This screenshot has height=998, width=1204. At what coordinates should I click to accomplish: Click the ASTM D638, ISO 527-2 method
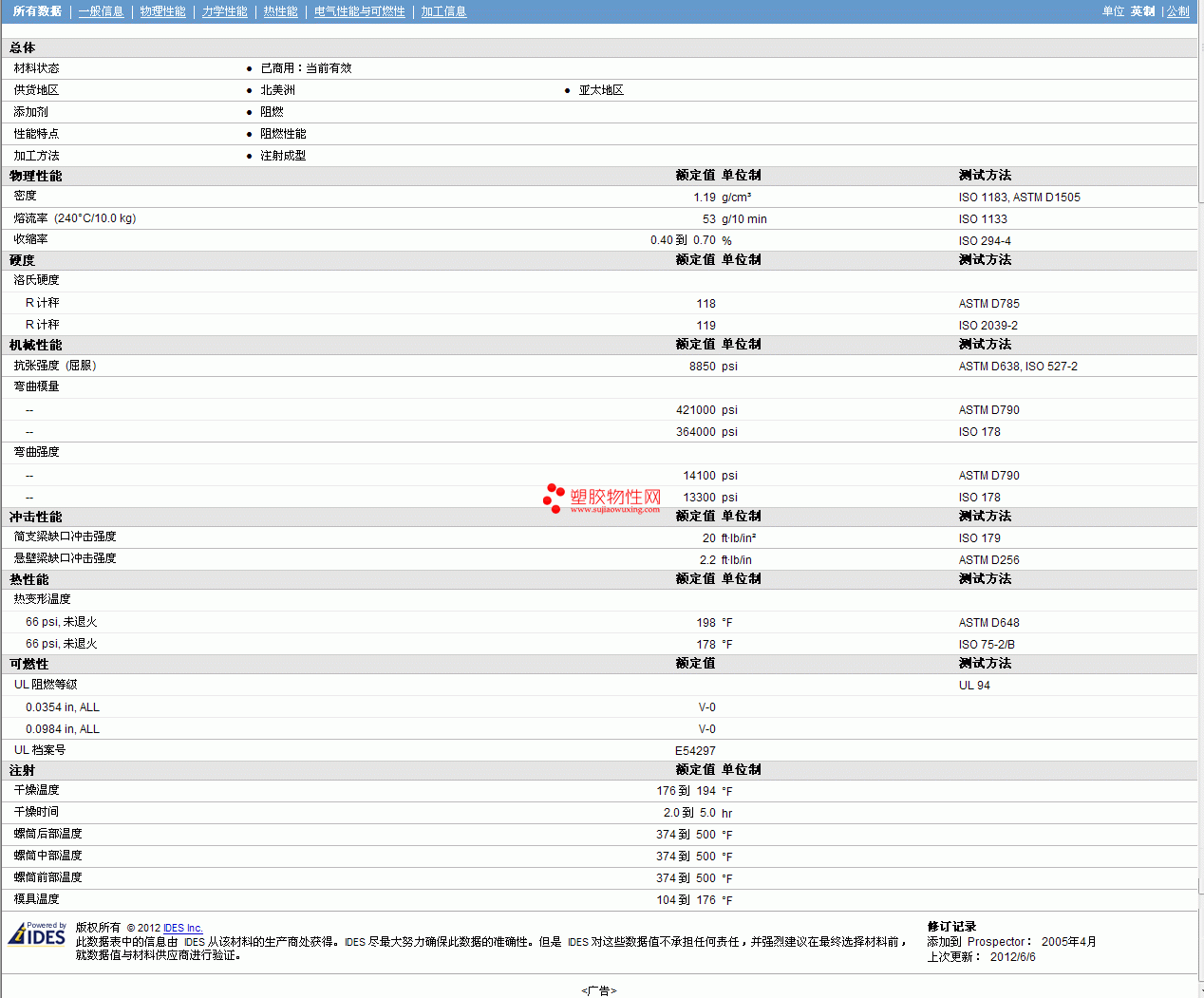1018,367
